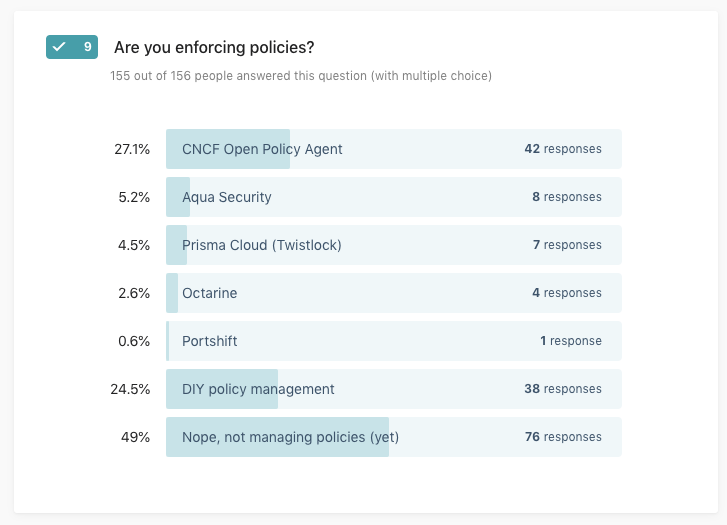Select the DIY policy management bar label
Image resolution: width=727 pixels, height=525 pixels.
258,389
